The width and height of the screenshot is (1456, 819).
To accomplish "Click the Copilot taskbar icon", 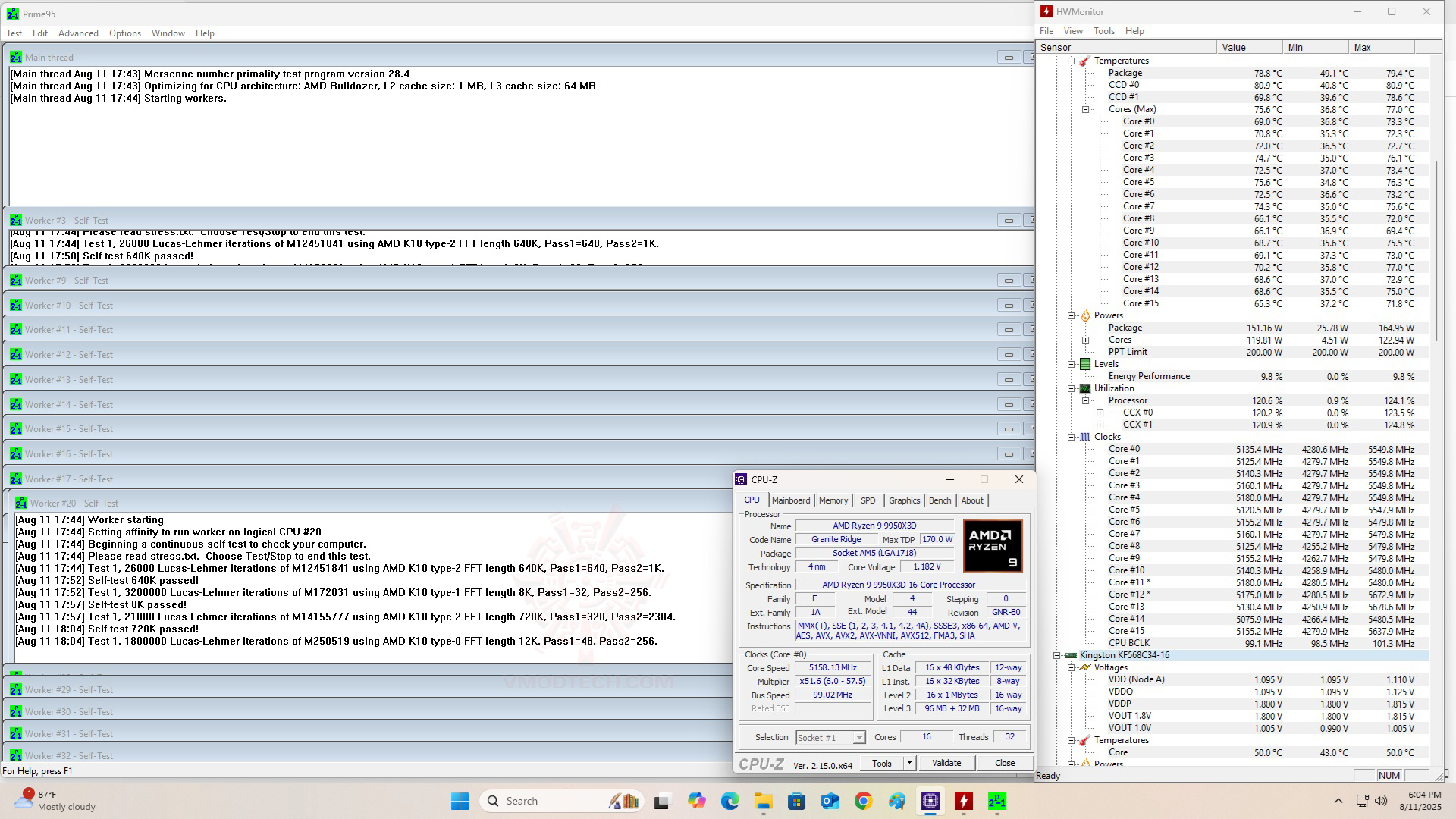I will 696,801.
